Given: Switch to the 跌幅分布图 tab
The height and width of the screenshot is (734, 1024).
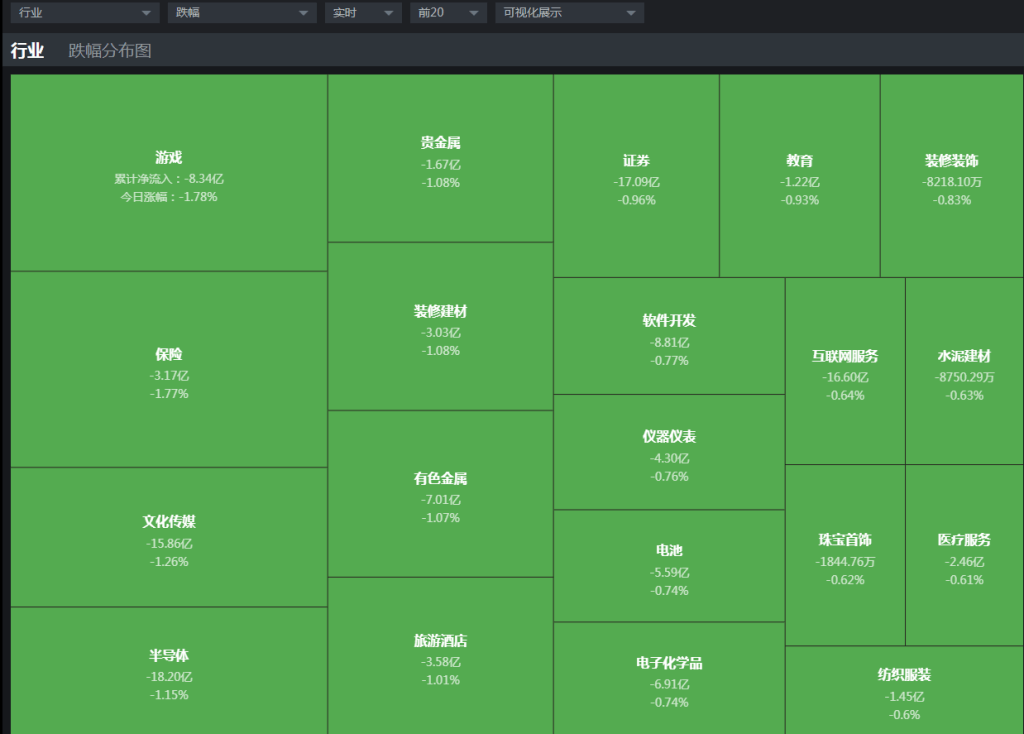Looking at the screenshot, I should point(110,50).
